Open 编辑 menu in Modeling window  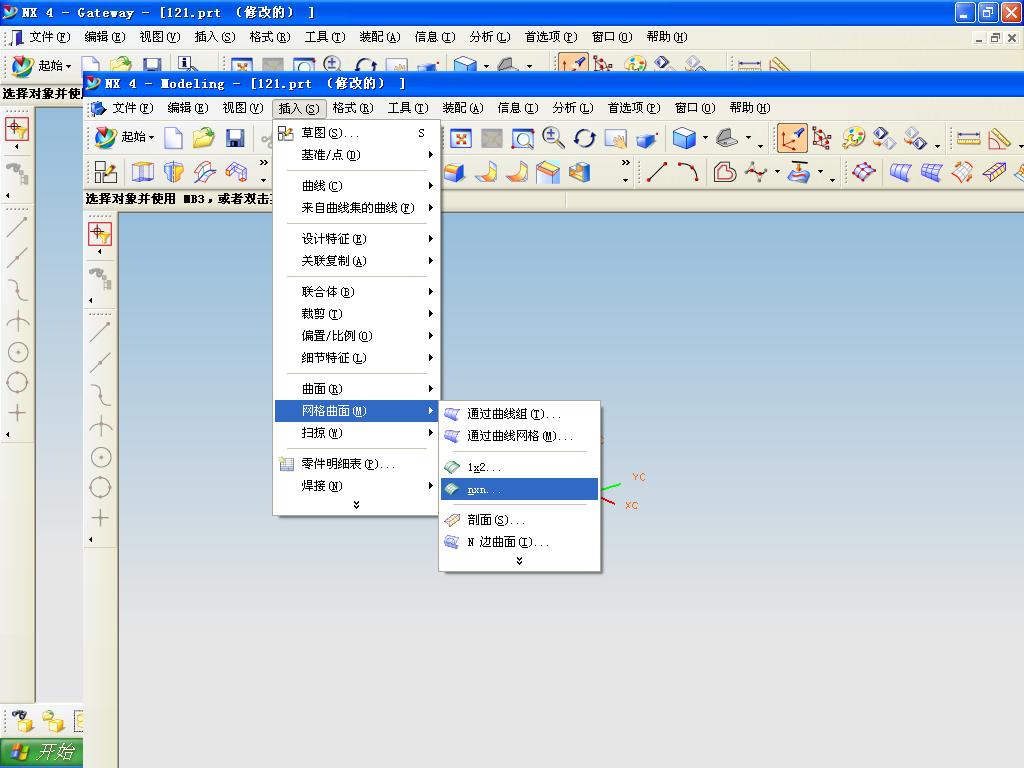click(187, 108)
